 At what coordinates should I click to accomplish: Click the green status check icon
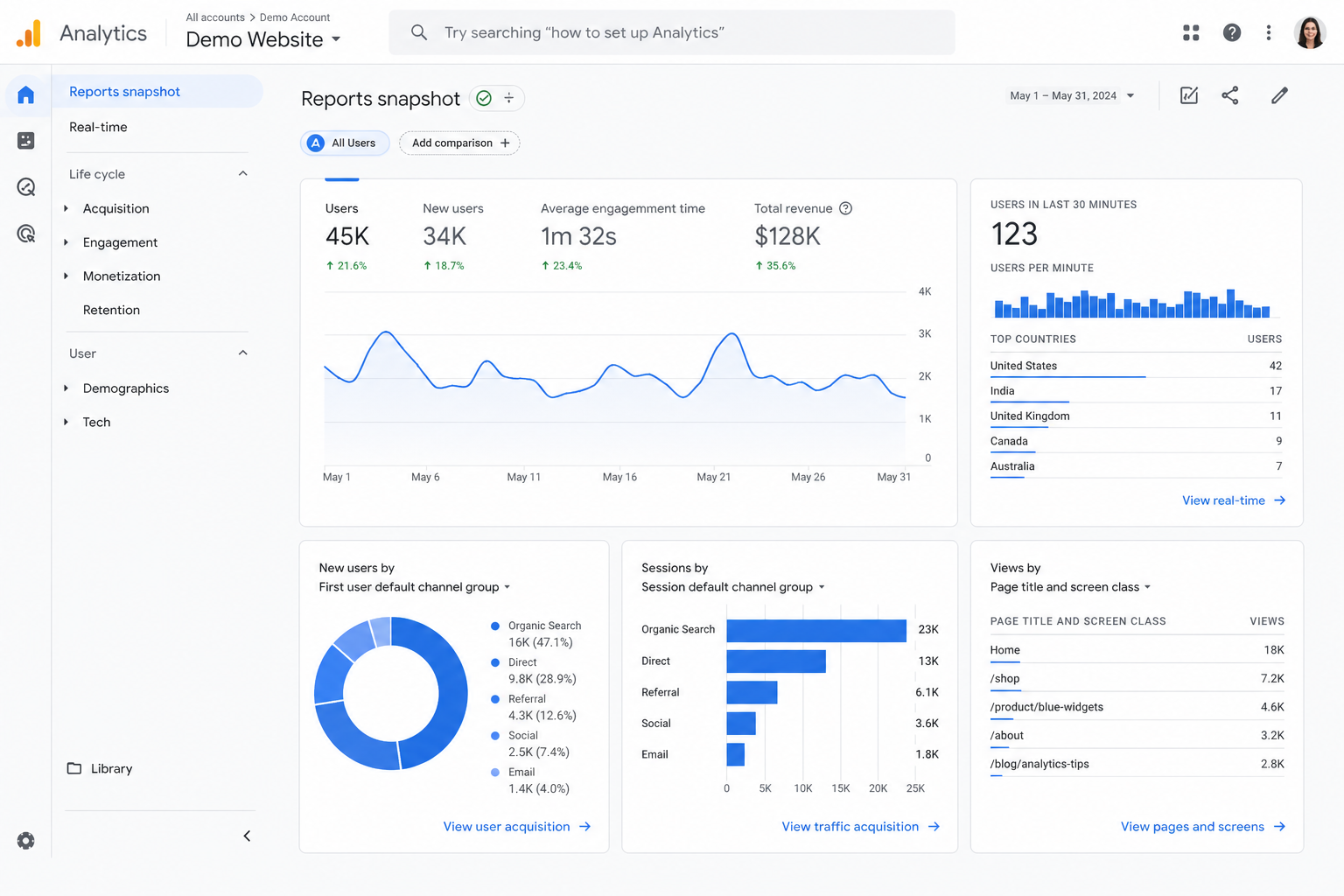tap(484, 98)
